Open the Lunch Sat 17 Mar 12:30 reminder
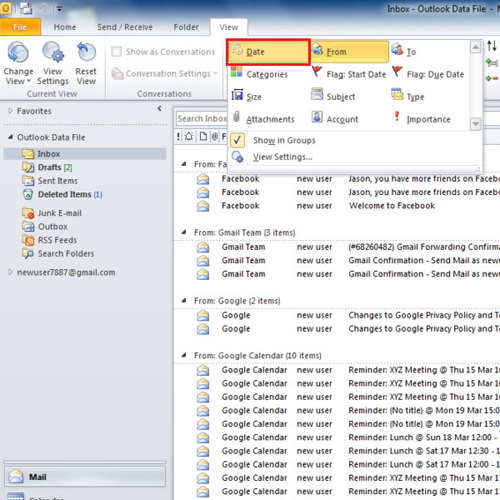The image size is (500, 500). (347, 451)
